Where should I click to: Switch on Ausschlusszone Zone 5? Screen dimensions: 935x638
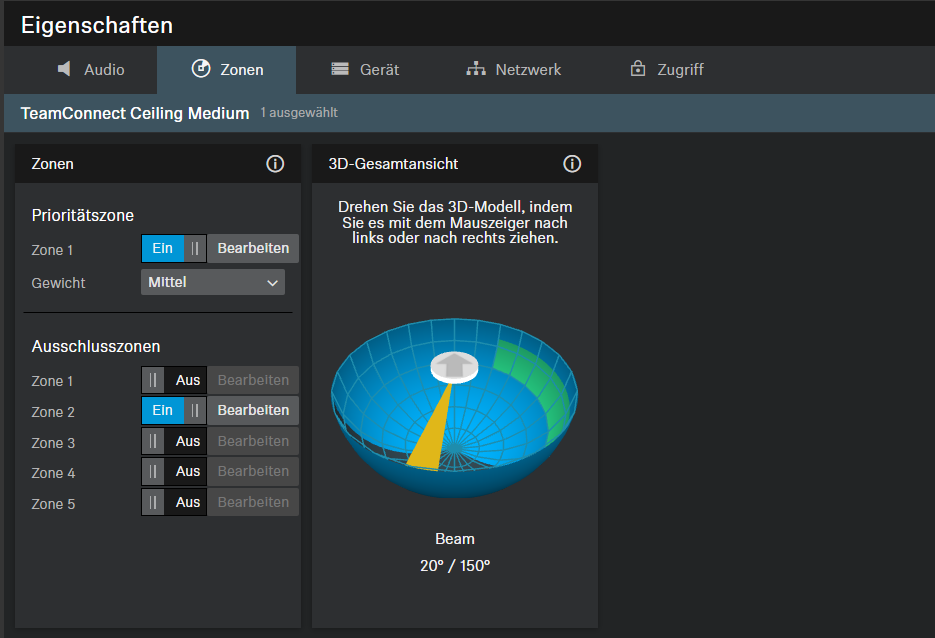point(174,502)
